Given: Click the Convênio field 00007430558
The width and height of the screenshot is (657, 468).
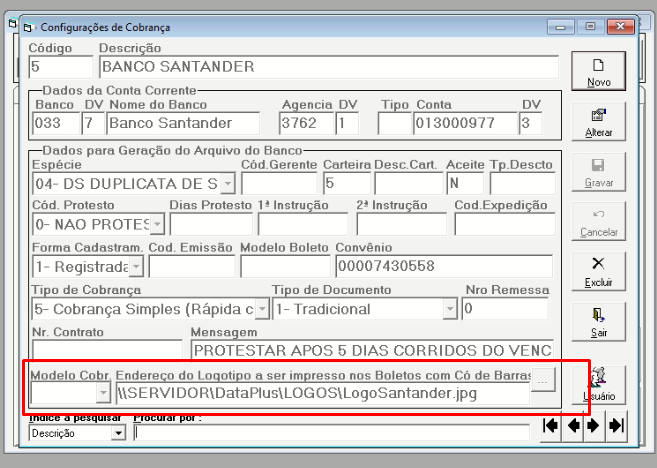Looking at the screenshot, I should pyautogui.click(x=444, y=266).
